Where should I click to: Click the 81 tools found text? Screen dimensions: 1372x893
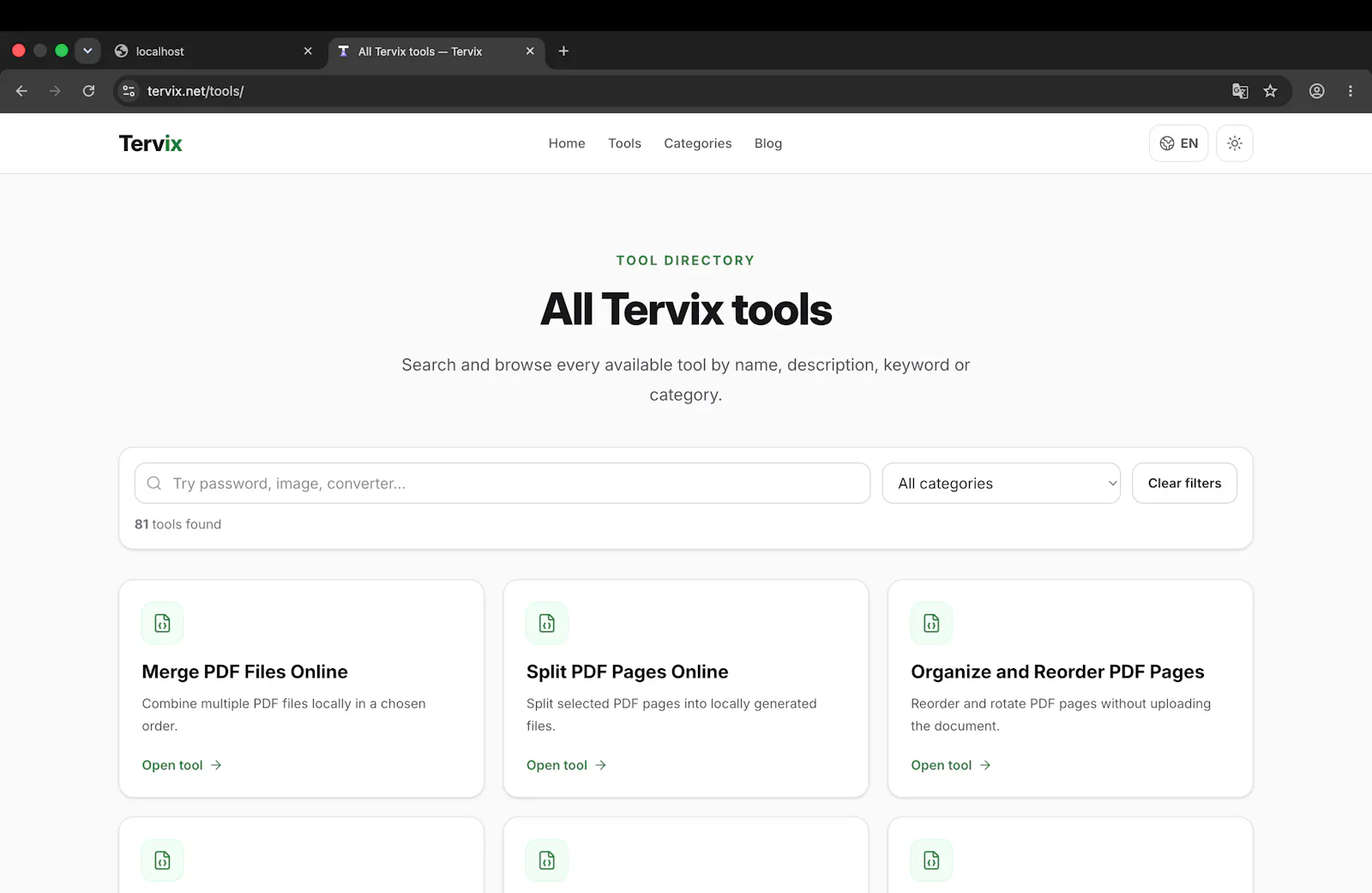coord(178,524)
